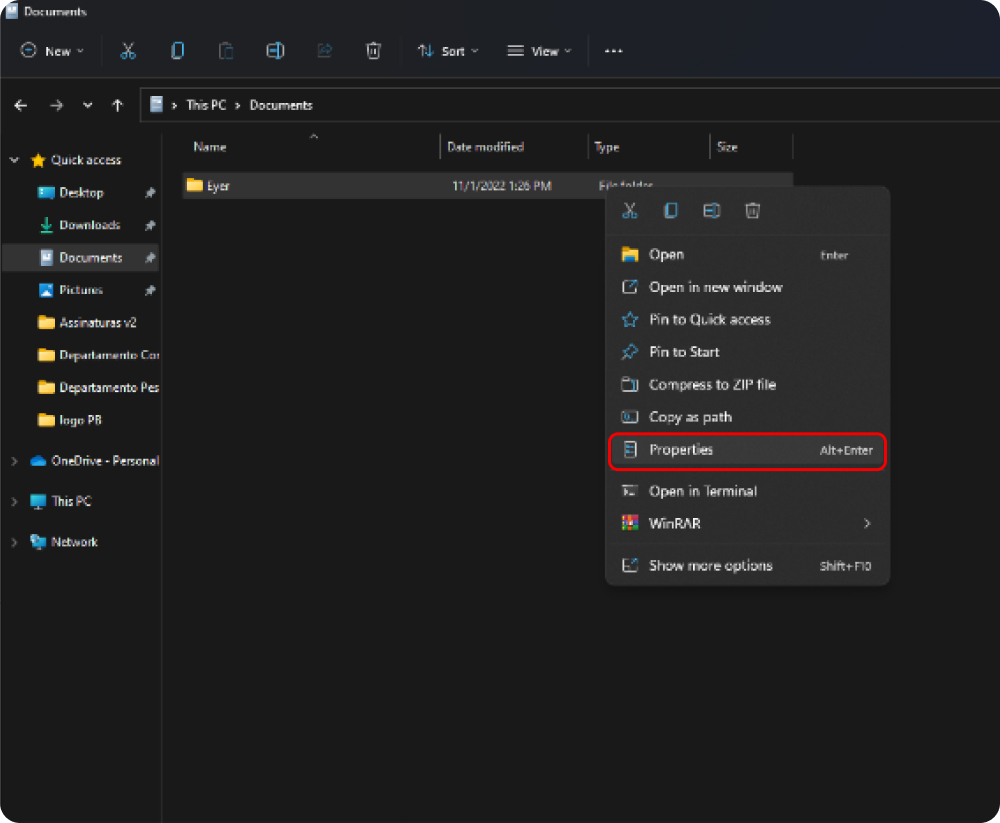Screen dimensions: 1000x823
Task: Select Show more options
Action: [747, 565]
